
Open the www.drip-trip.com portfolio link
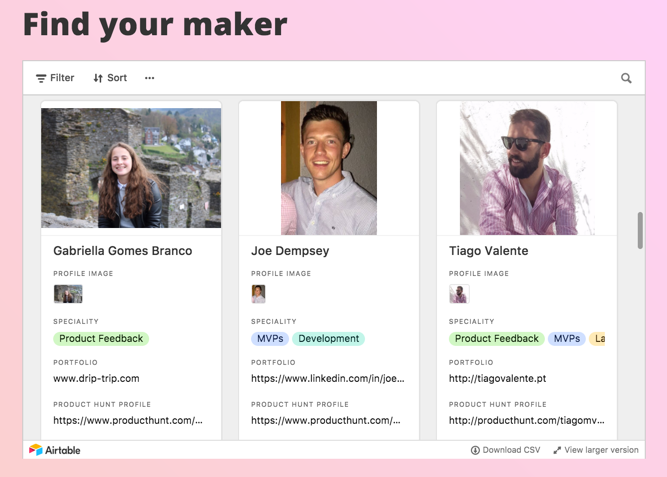96,379
